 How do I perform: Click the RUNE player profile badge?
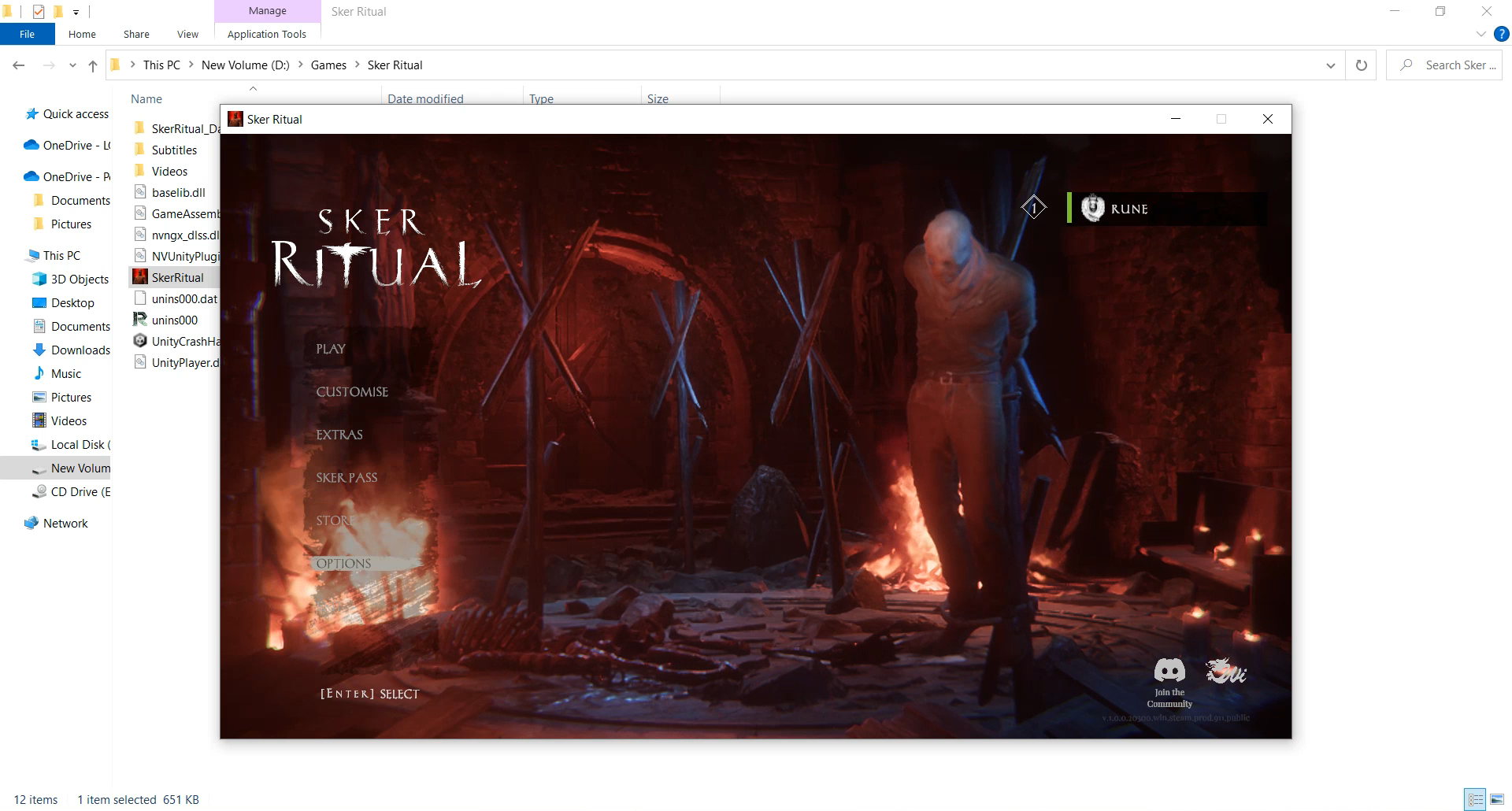(1167, 208)
